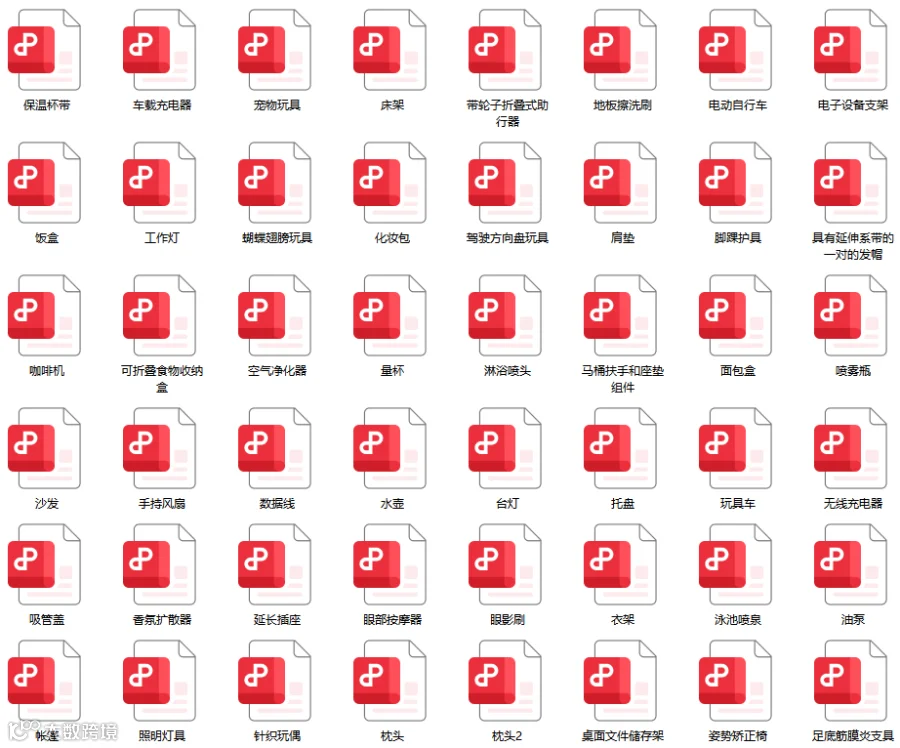Click the 蝴蝶翅膀玩具 file name text

pos(277,238)
